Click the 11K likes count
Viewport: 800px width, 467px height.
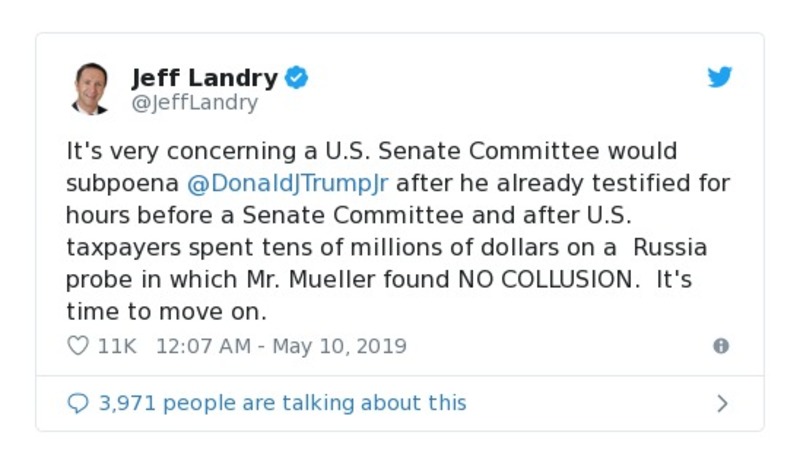point(116,346)
